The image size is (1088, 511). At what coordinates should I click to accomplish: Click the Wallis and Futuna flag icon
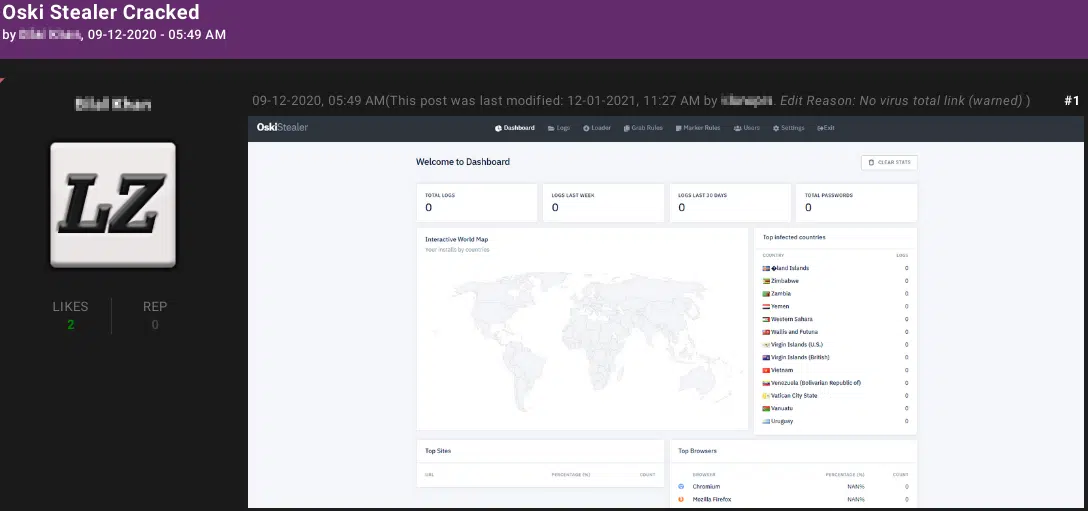766,332
